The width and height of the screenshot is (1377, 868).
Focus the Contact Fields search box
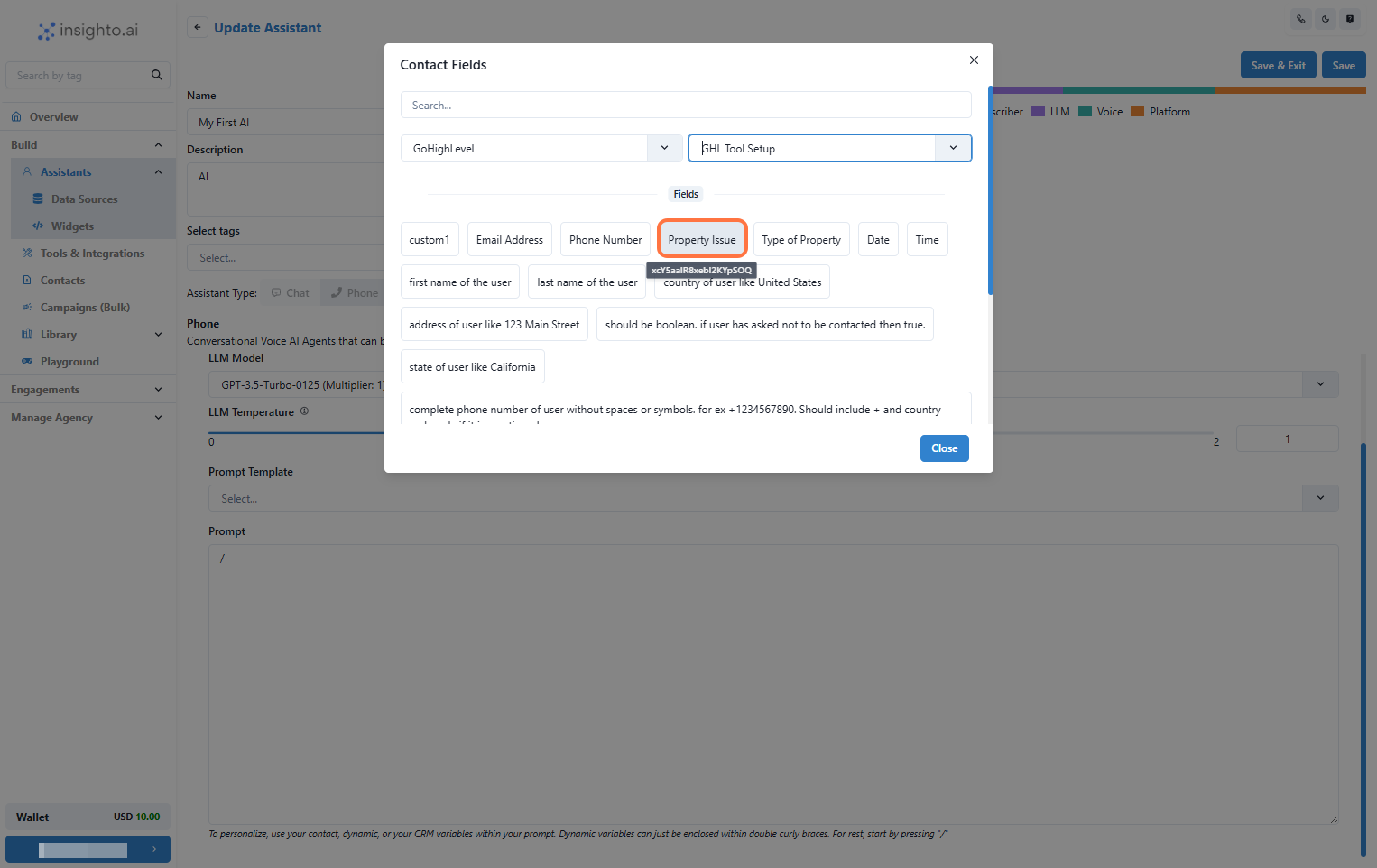click(686, 105)
